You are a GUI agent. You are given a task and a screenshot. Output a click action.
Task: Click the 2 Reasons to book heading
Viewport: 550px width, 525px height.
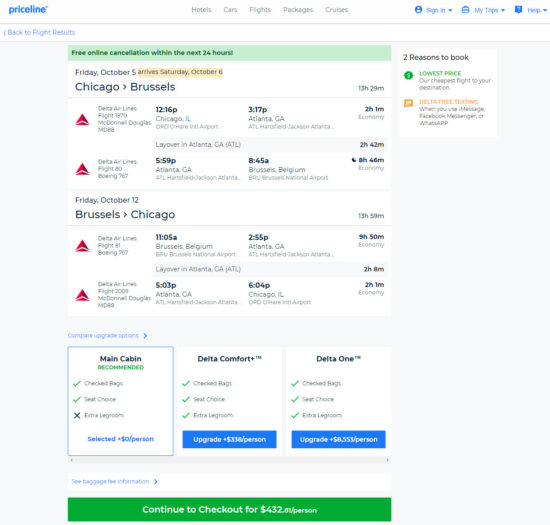(436, 57)
